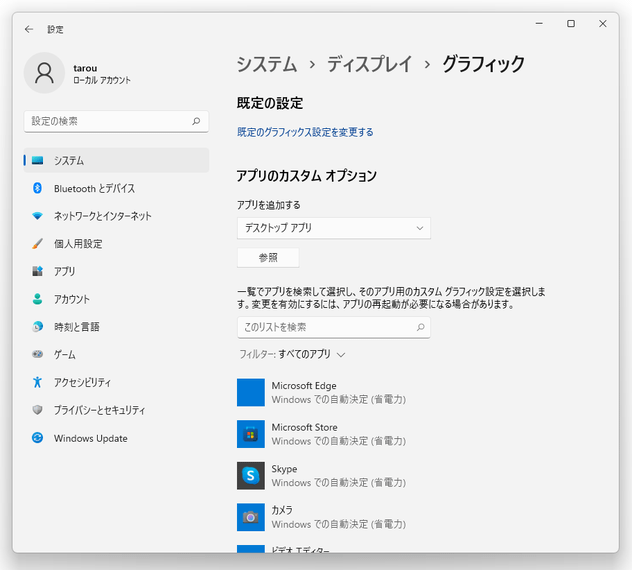Open プライバシーとセキュリティ category
632x570 pixels.
[x=116, y=410]
